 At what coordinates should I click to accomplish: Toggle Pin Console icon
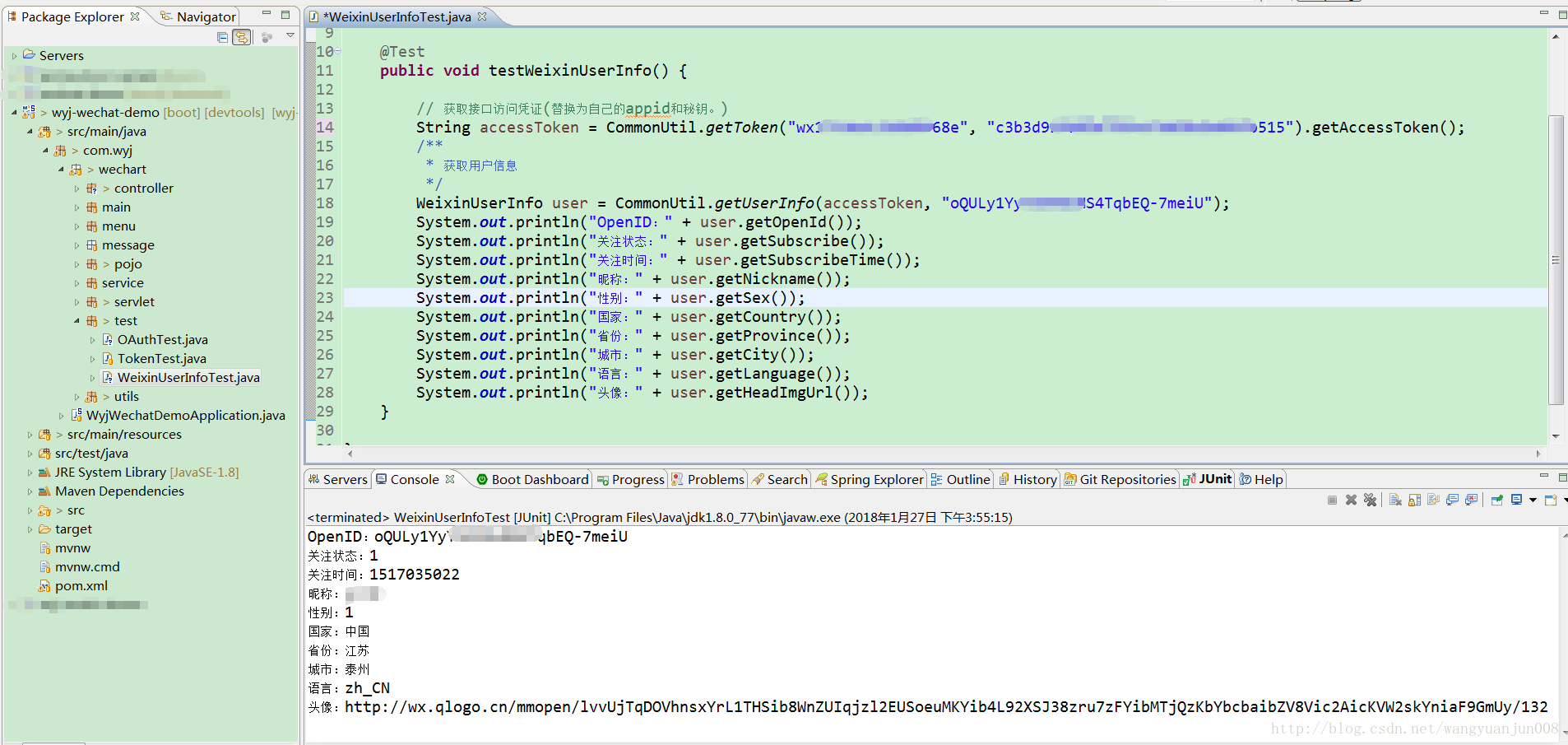[x=1496, y=500]
